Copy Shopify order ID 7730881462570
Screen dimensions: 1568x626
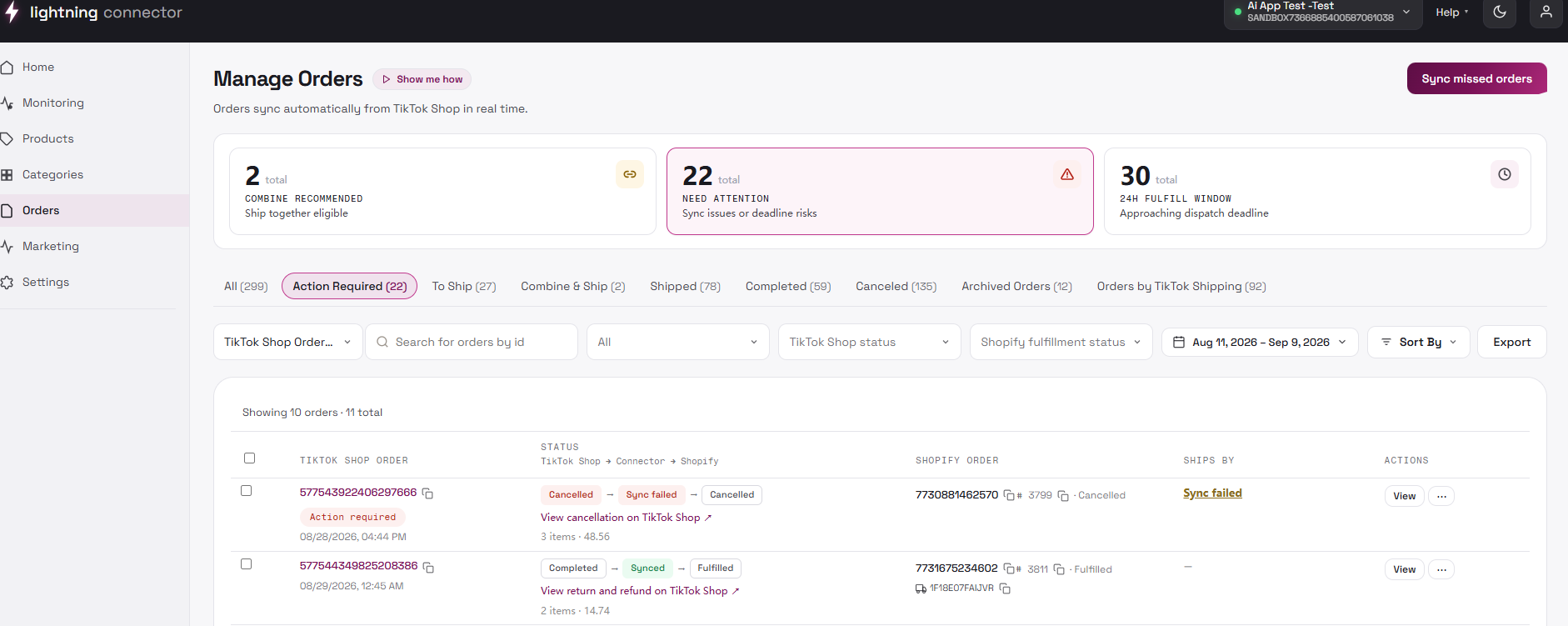tap(1009, 495)
